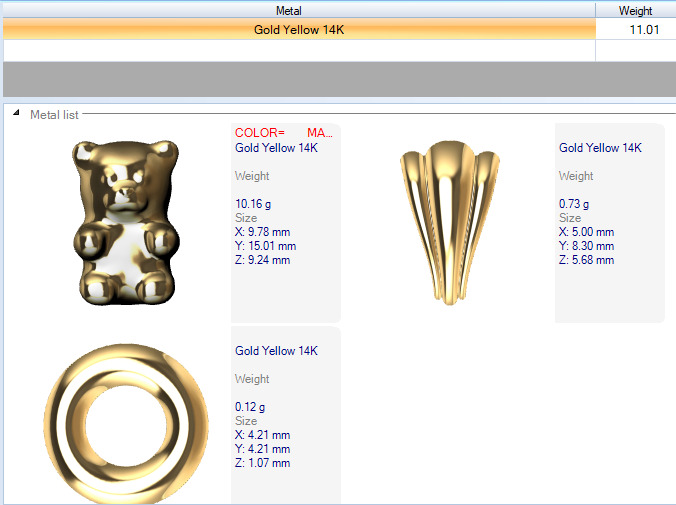Viewport: 676px width, 505px height.
Task: Click the X: 4.21 mm size value
Action: coord(263,435)
